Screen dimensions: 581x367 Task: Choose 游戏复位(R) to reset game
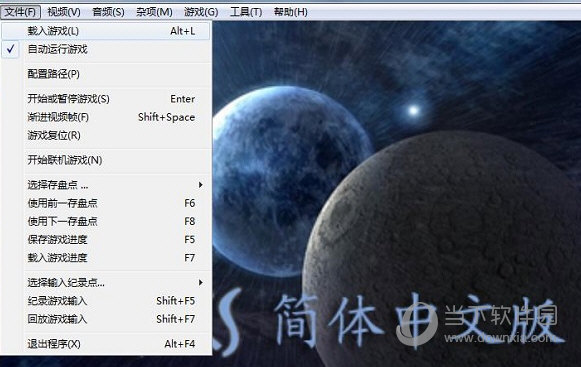click(x=106, y=135)
